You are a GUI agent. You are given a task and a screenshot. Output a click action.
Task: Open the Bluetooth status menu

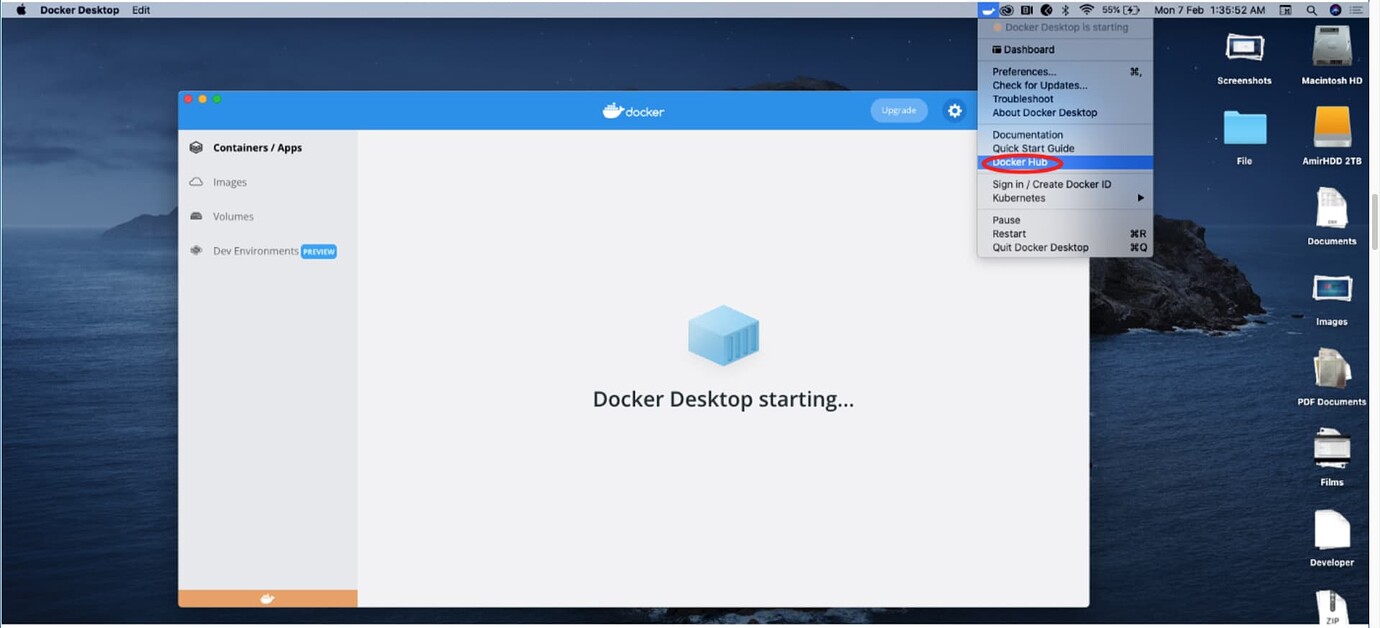tap(1063, 10)
